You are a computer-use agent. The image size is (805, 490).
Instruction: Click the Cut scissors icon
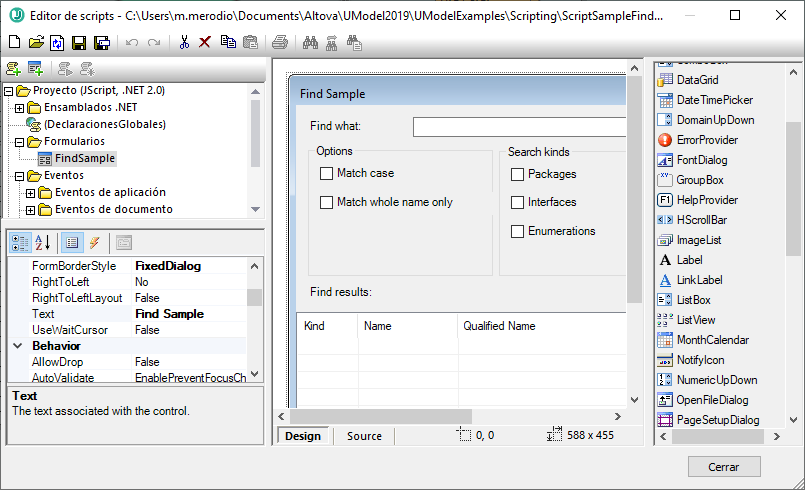(184, 42)
